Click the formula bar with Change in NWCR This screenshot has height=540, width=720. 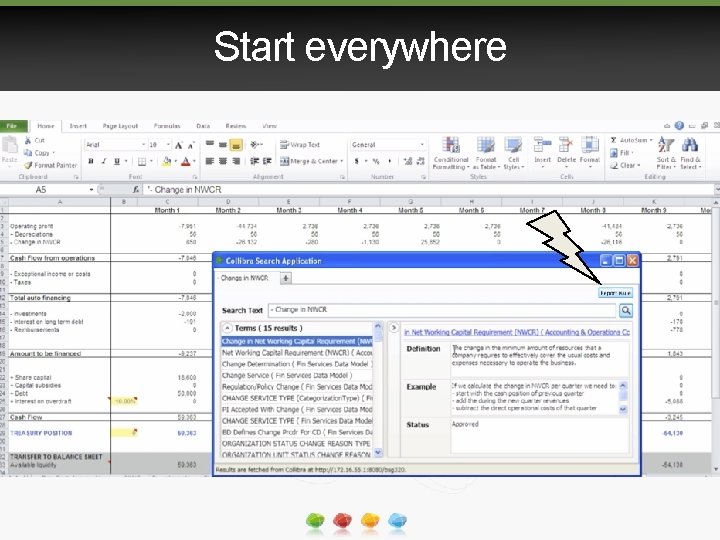[427, 190]
